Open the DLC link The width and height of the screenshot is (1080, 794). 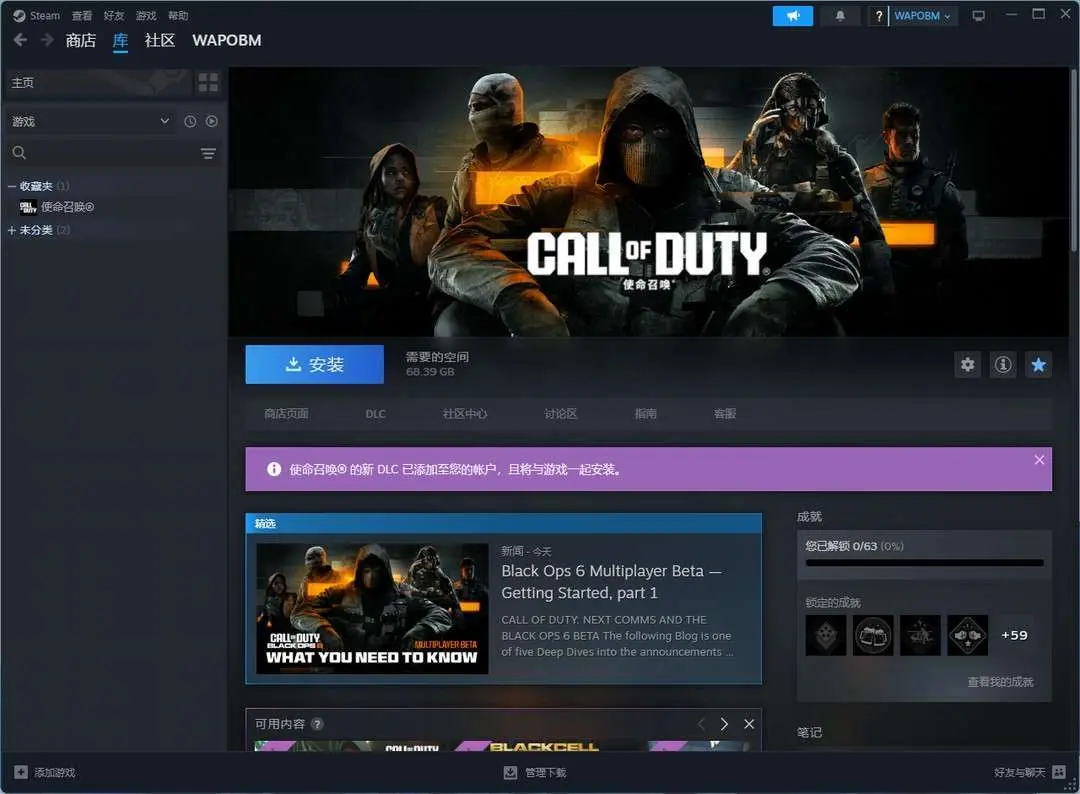point(375,413)
